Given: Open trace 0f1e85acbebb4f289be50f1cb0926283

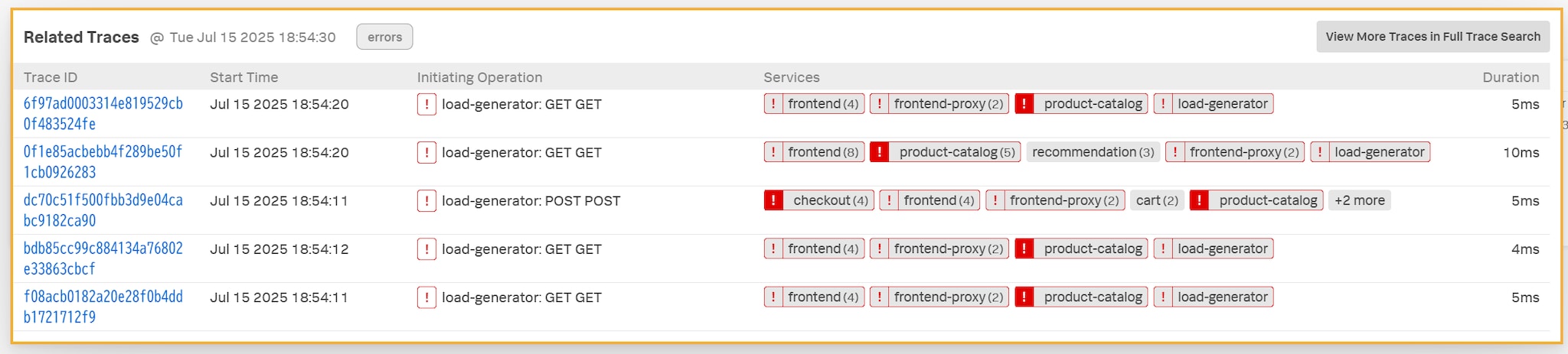Looking at the screenshot, I should coord(103,161).
